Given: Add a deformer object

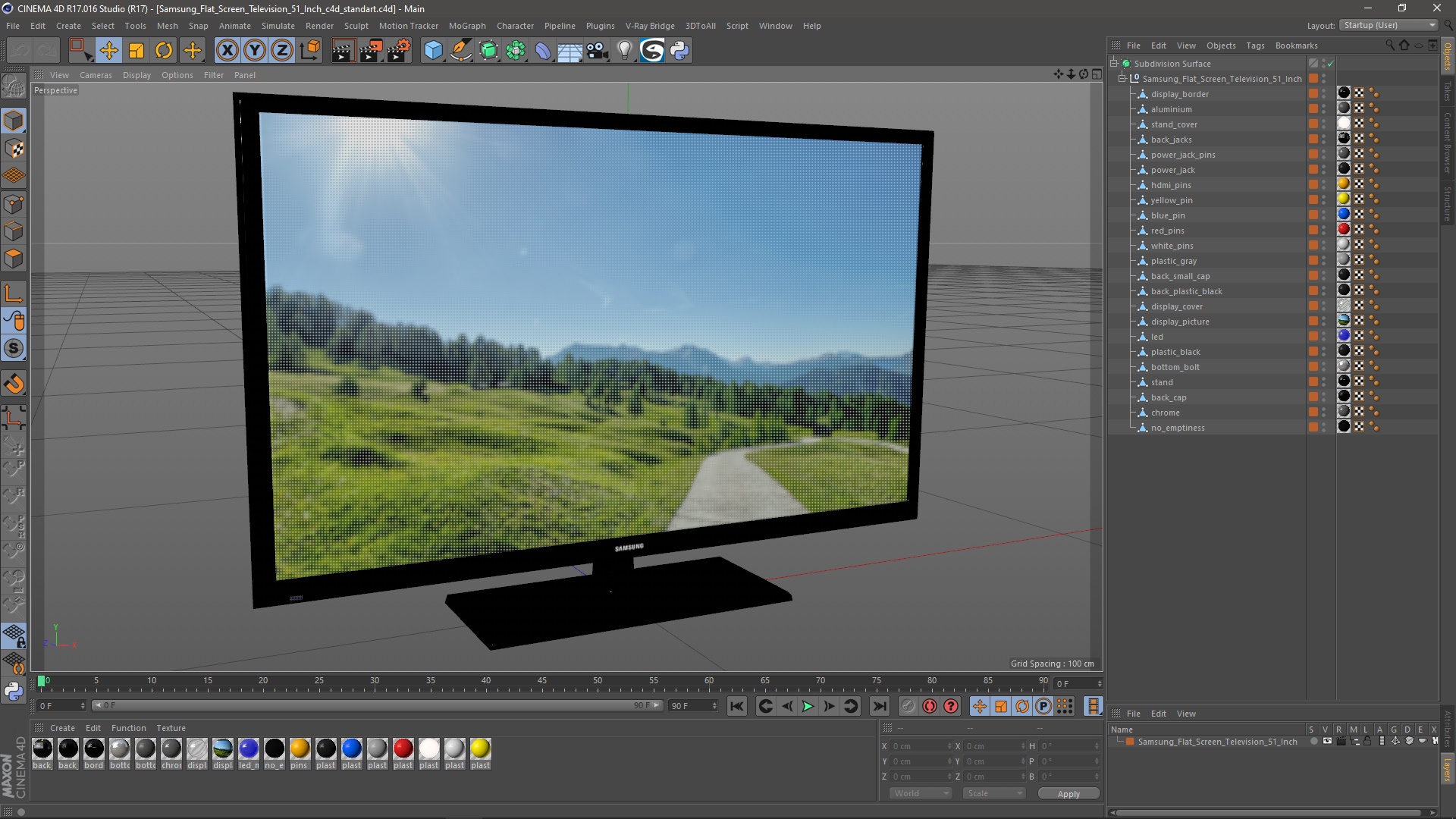Looking at the screenshot, I should (543, 51).
